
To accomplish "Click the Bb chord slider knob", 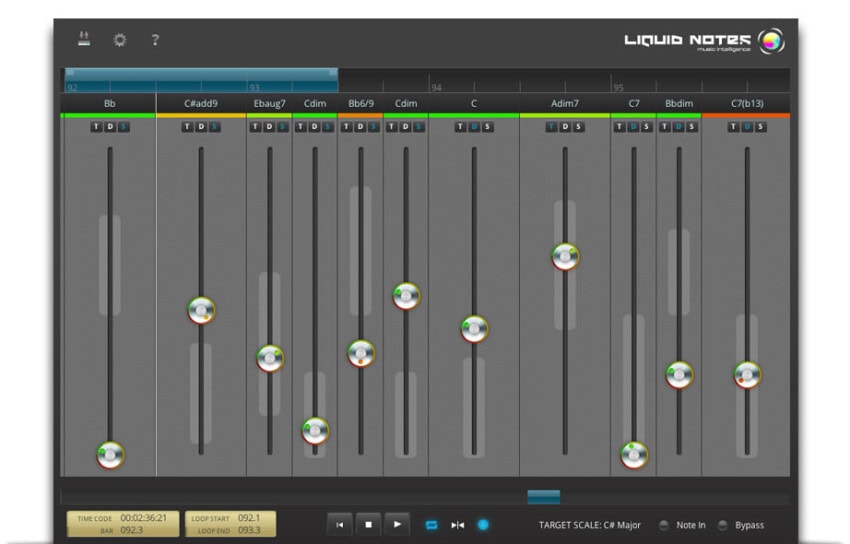I will pyautogui.click(x=110, y=455).
